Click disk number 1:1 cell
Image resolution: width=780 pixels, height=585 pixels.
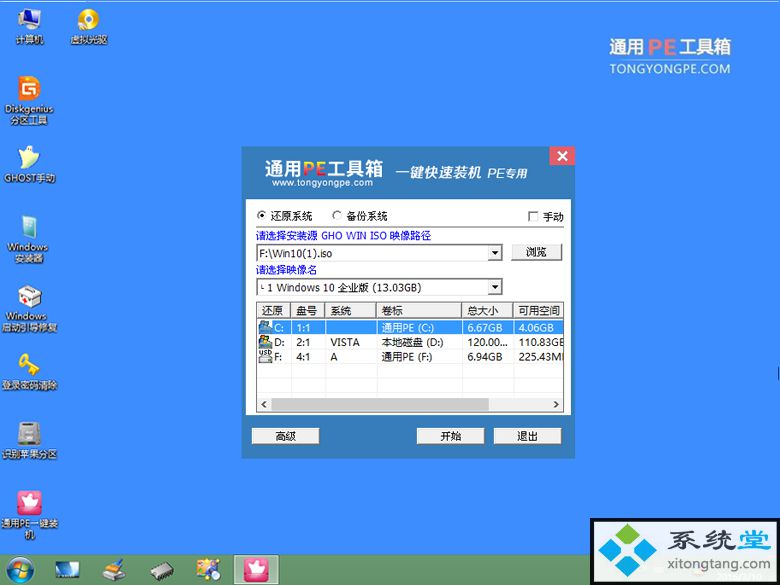coord(303,328)
